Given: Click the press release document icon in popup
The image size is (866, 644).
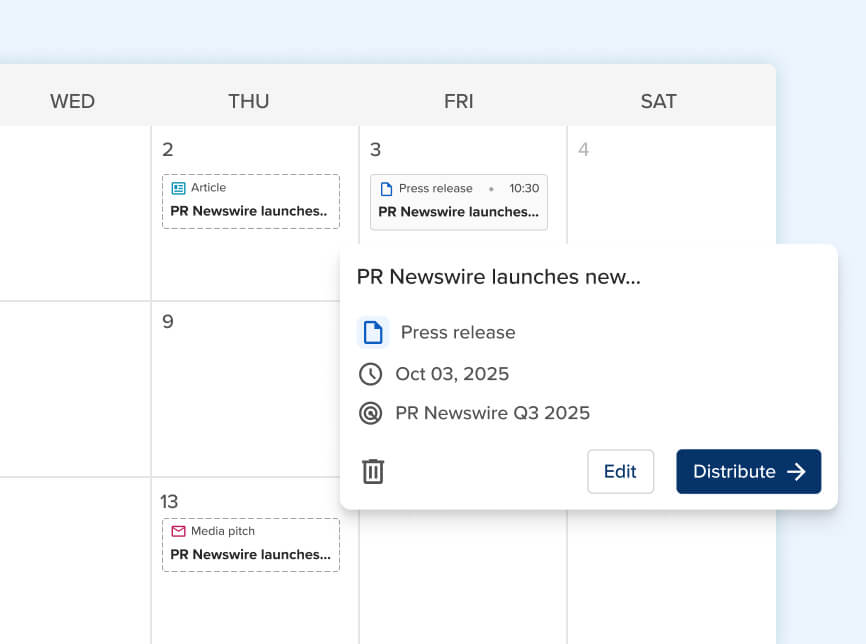Looking at the screenshot, I should (373, 332).
